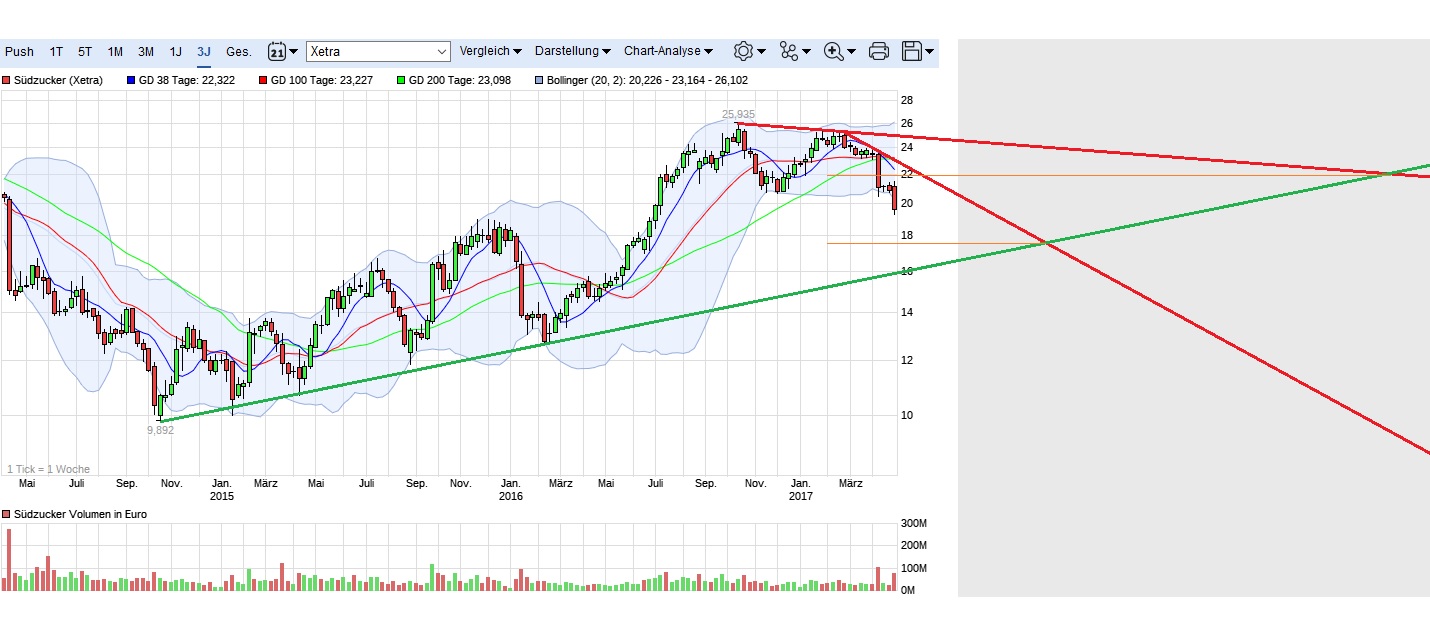Switch to the 1T timeframe
This screenshot has height=630, width=1430.
point(56,51)
